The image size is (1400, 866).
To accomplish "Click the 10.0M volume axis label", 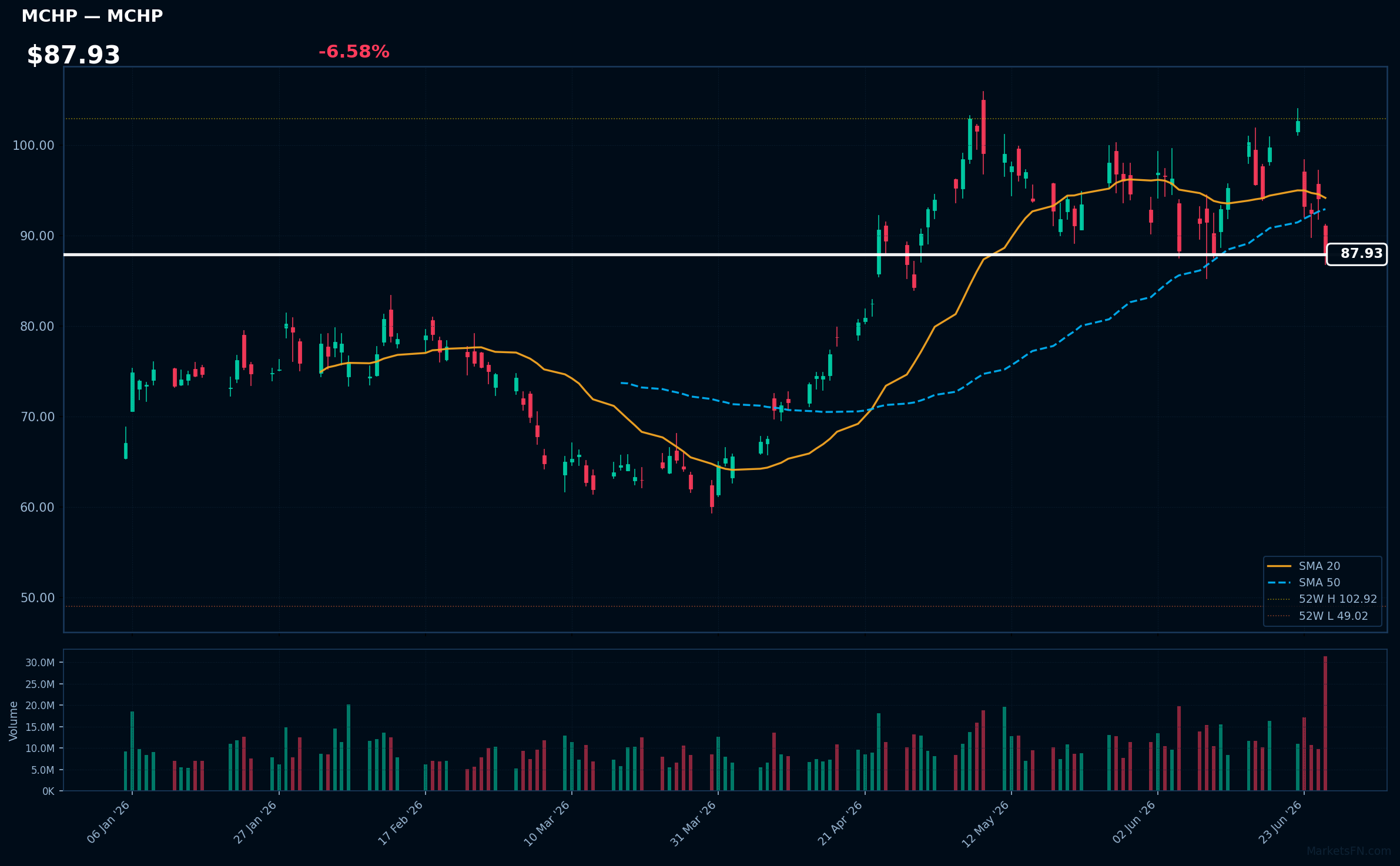I will coord(40,748).
